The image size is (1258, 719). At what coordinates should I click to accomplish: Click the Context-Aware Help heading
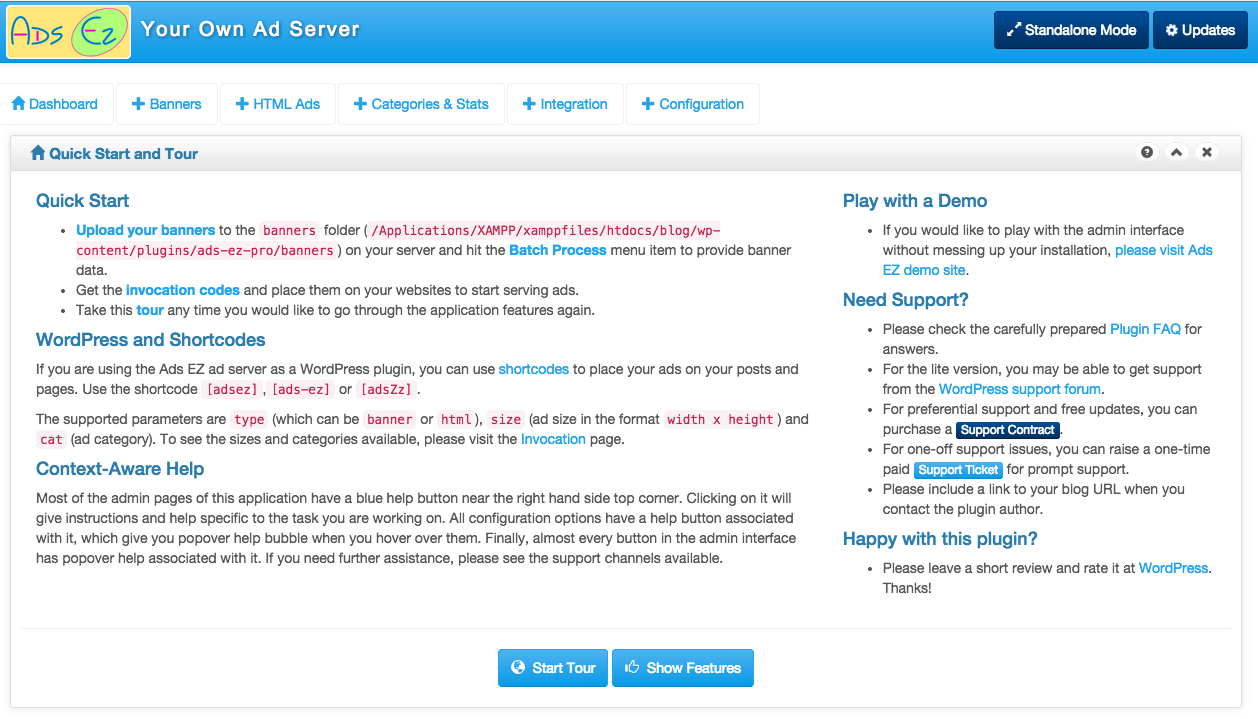click(x=120, y=468)
